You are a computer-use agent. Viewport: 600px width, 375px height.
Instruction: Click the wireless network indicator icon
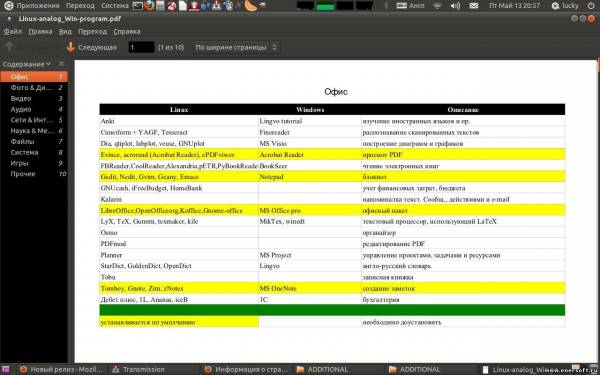pyautogui.click(x=437, y=6)
